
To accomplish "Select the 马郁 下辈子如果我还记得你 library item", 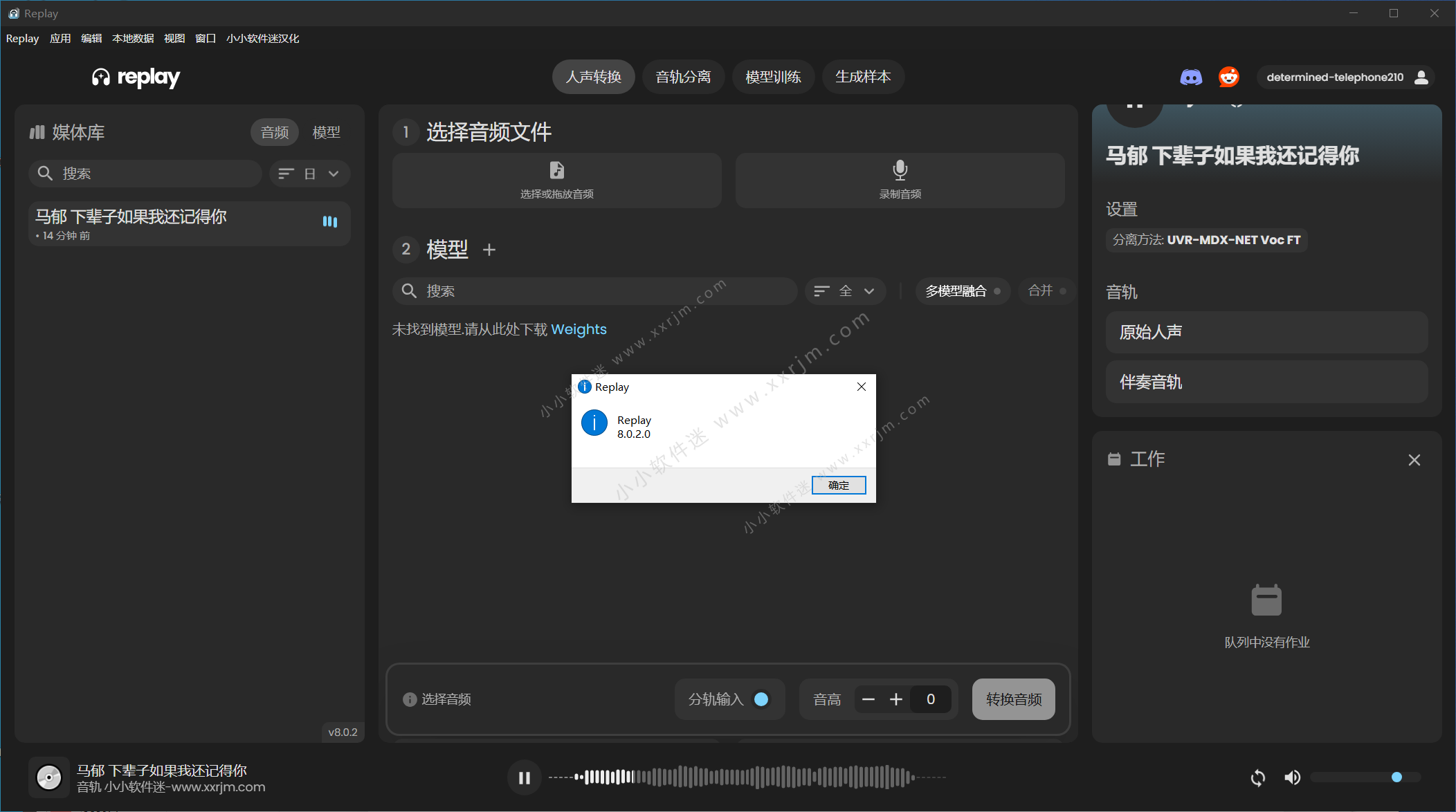I will 190,224.
